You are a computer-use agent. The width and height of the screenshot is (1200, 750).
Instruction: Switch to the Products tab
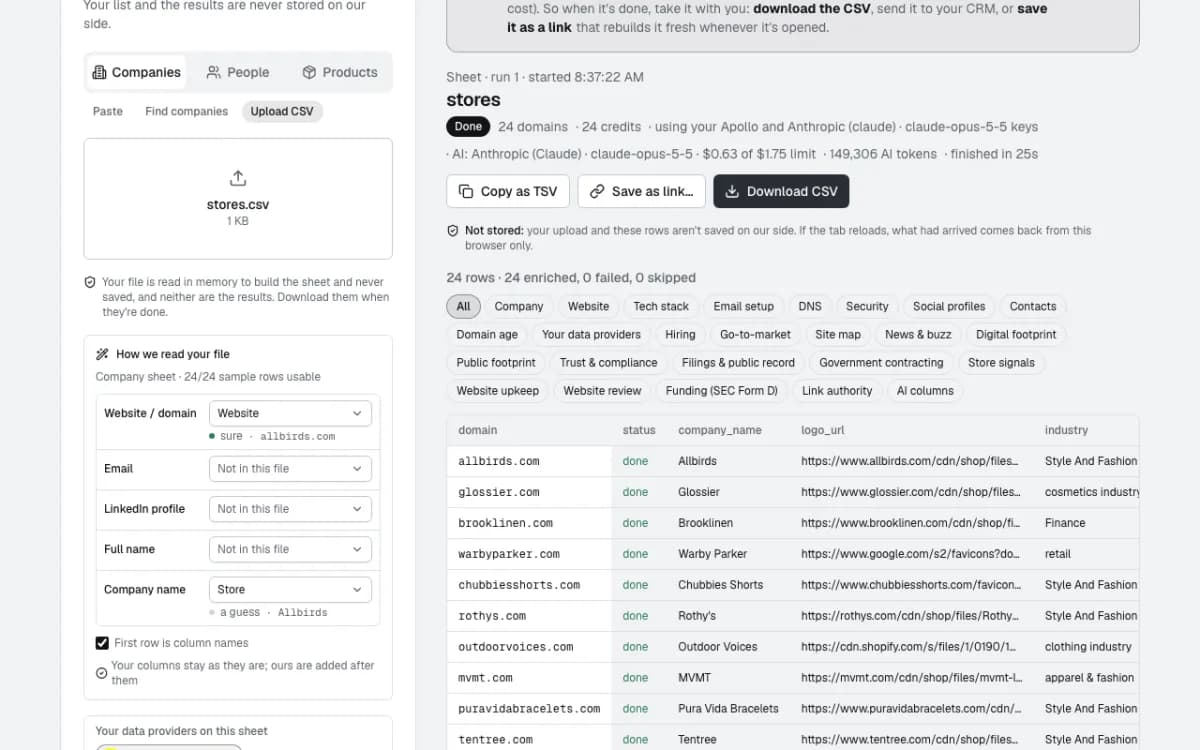pos(339,72)
